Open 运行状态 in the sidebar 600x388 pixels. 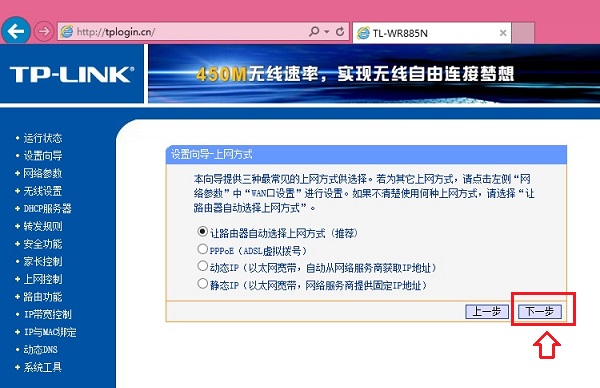42,138
